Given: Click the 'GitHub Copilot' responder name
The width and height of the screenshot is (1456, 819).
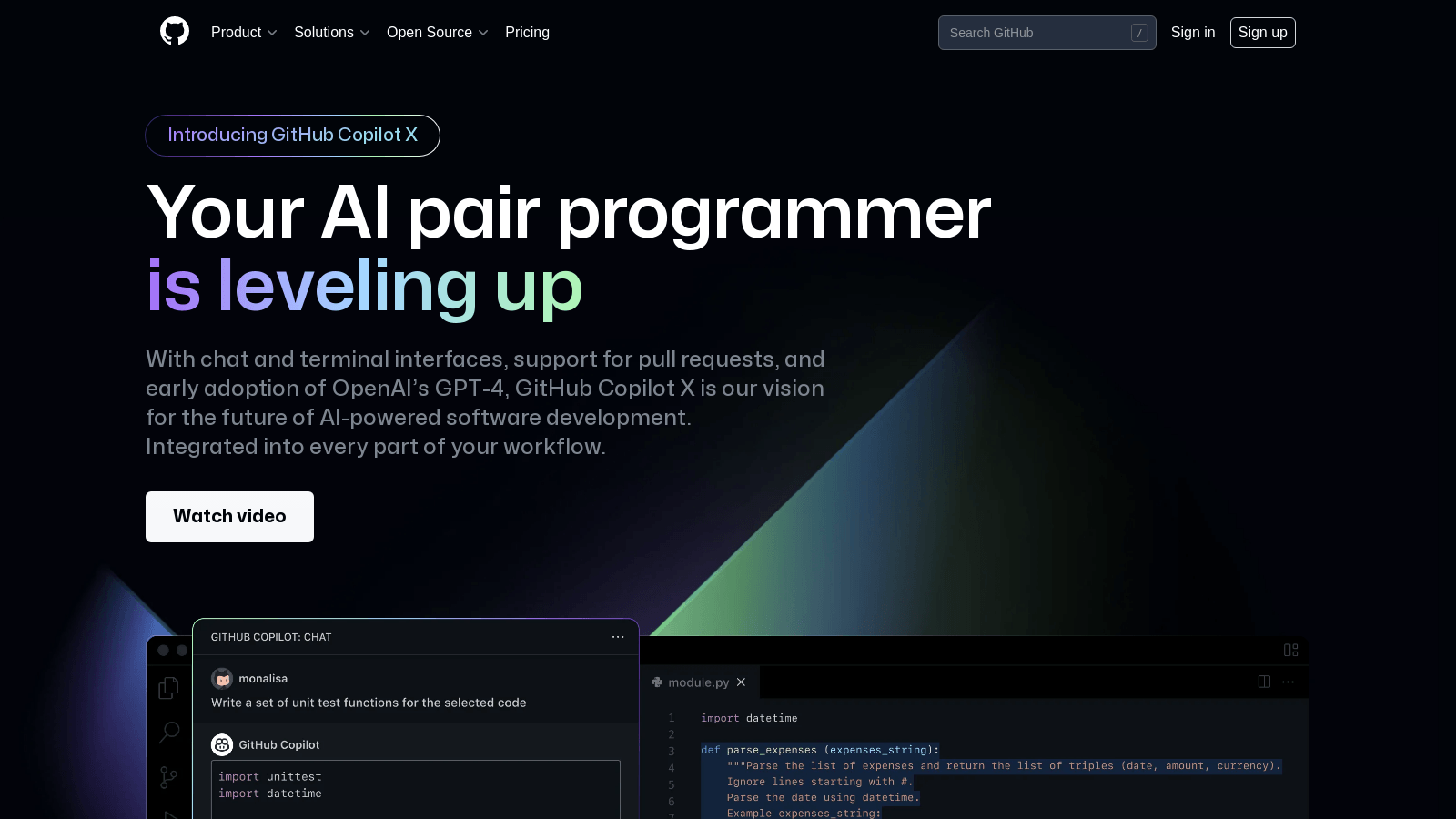Looking at the screenshot, I should 279,744.
